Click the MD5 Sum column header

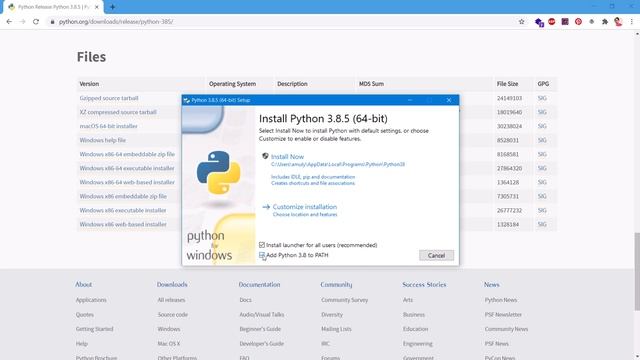(371, 84)
